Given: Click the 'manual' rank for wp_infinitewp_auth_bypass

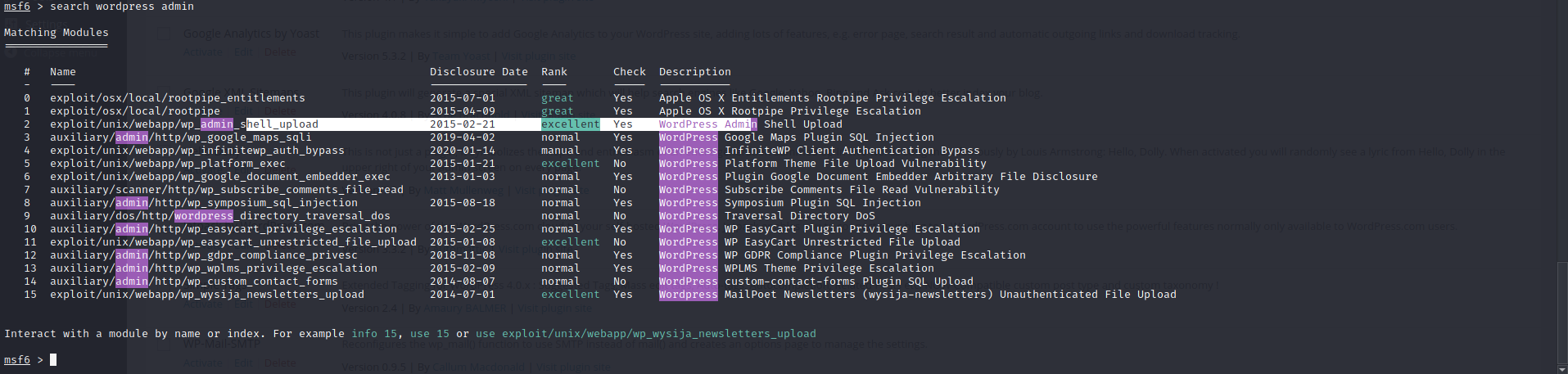Looking at the screenshot, I should tap(561, 151).
